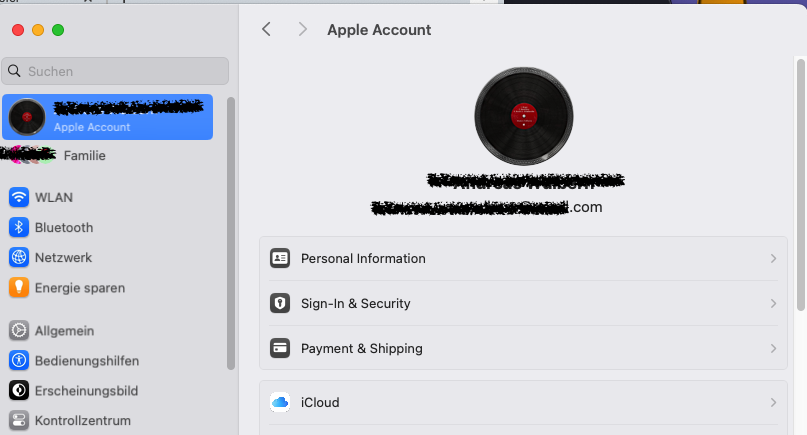Select the Apple Account sidebar entry
The height and width of the screenshot is (435, 807).
(108, 117)
